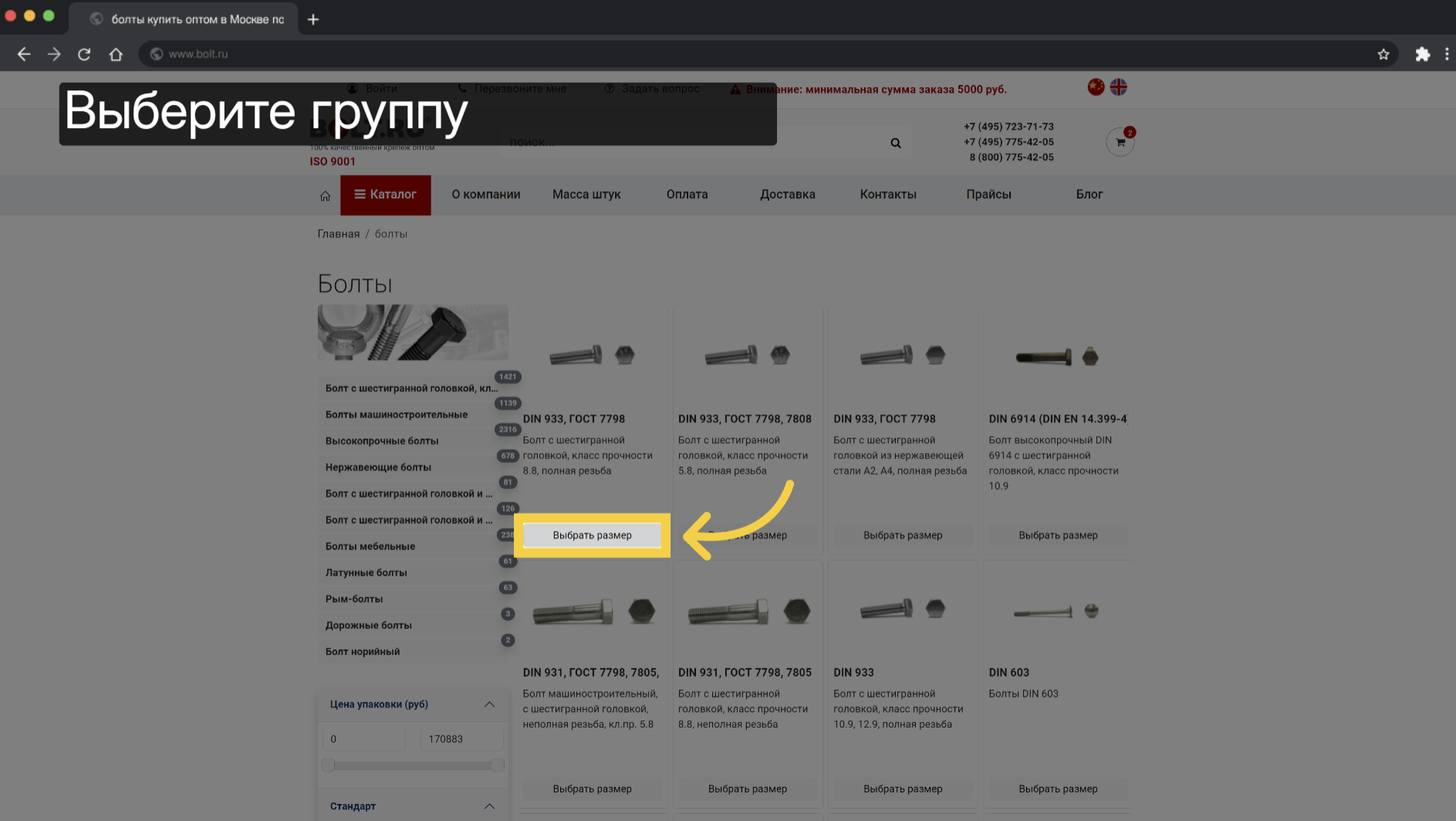Screen dimensions: 1456x821
Task: Open the browser home icon
Action: 116,54
